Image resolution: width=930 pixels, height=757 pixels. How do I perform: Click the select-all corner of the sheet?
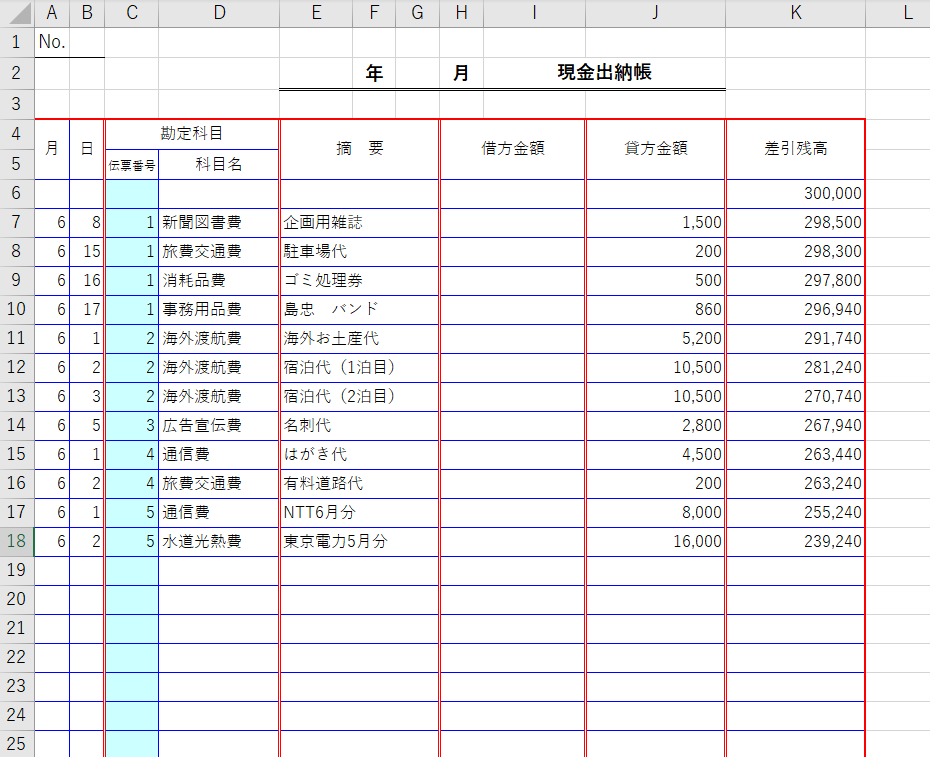[17, 13]
